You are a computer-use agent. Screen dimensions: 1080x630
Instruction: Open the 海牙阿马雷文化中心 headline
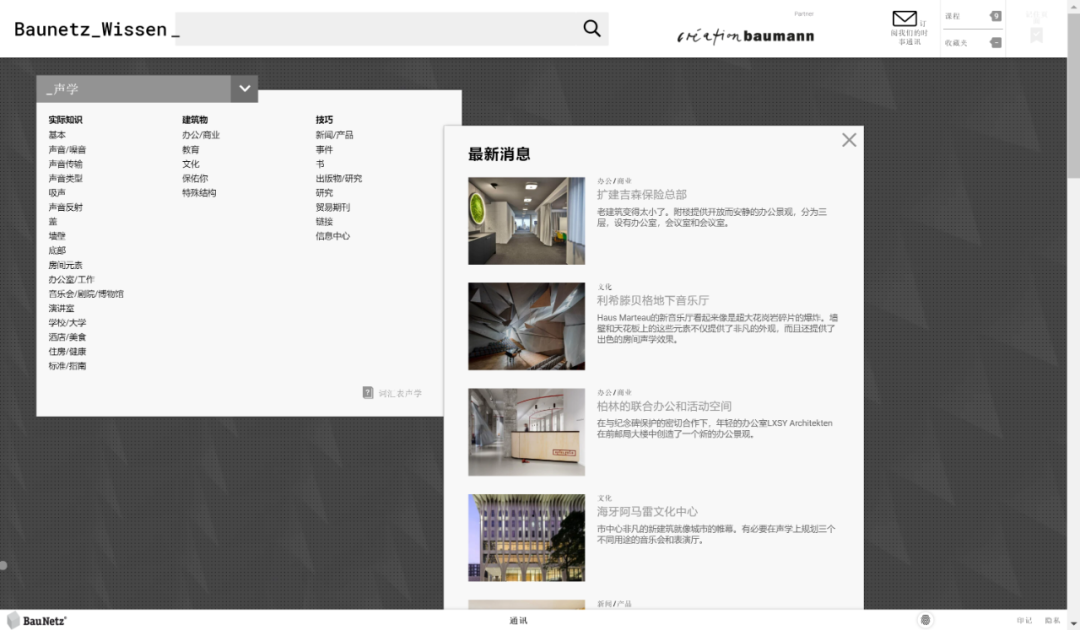[647, 512]
